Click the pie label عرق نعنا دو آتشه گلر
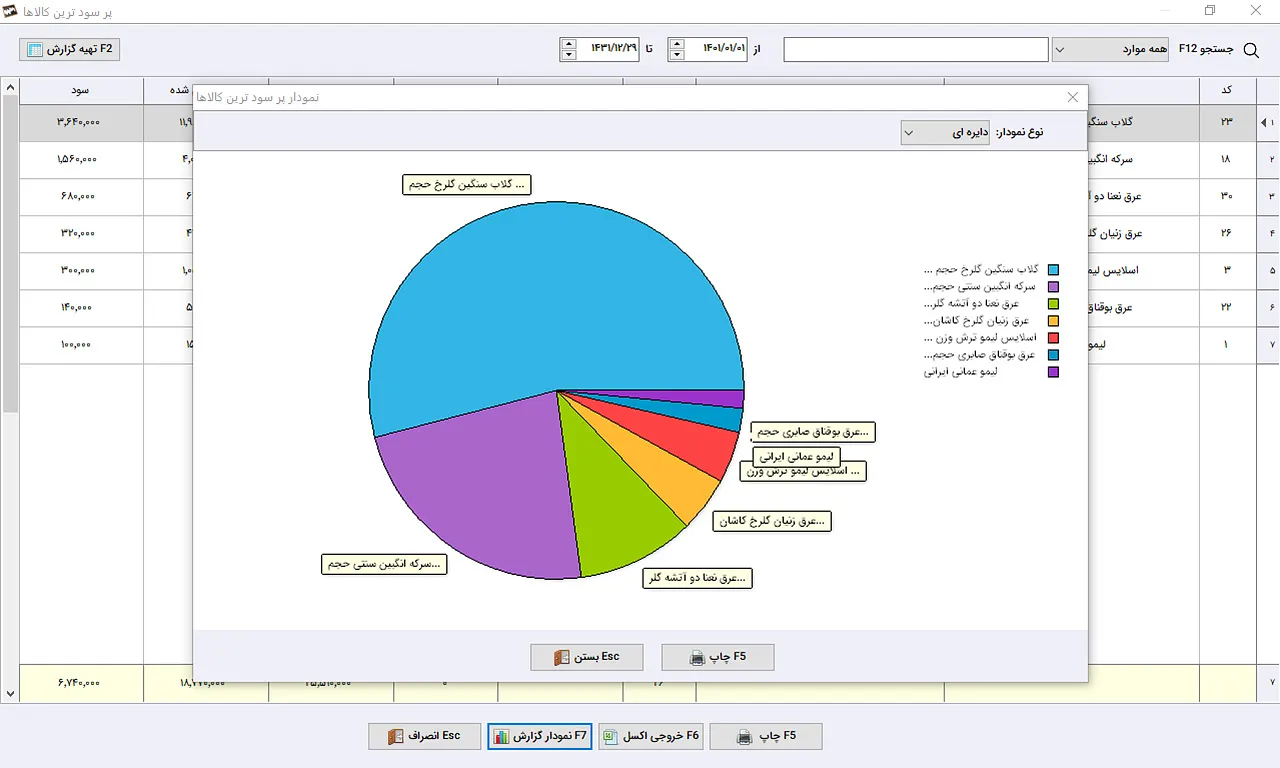Image resolution: width=1280 pixels, height=768 pixels. coord(698,578)
